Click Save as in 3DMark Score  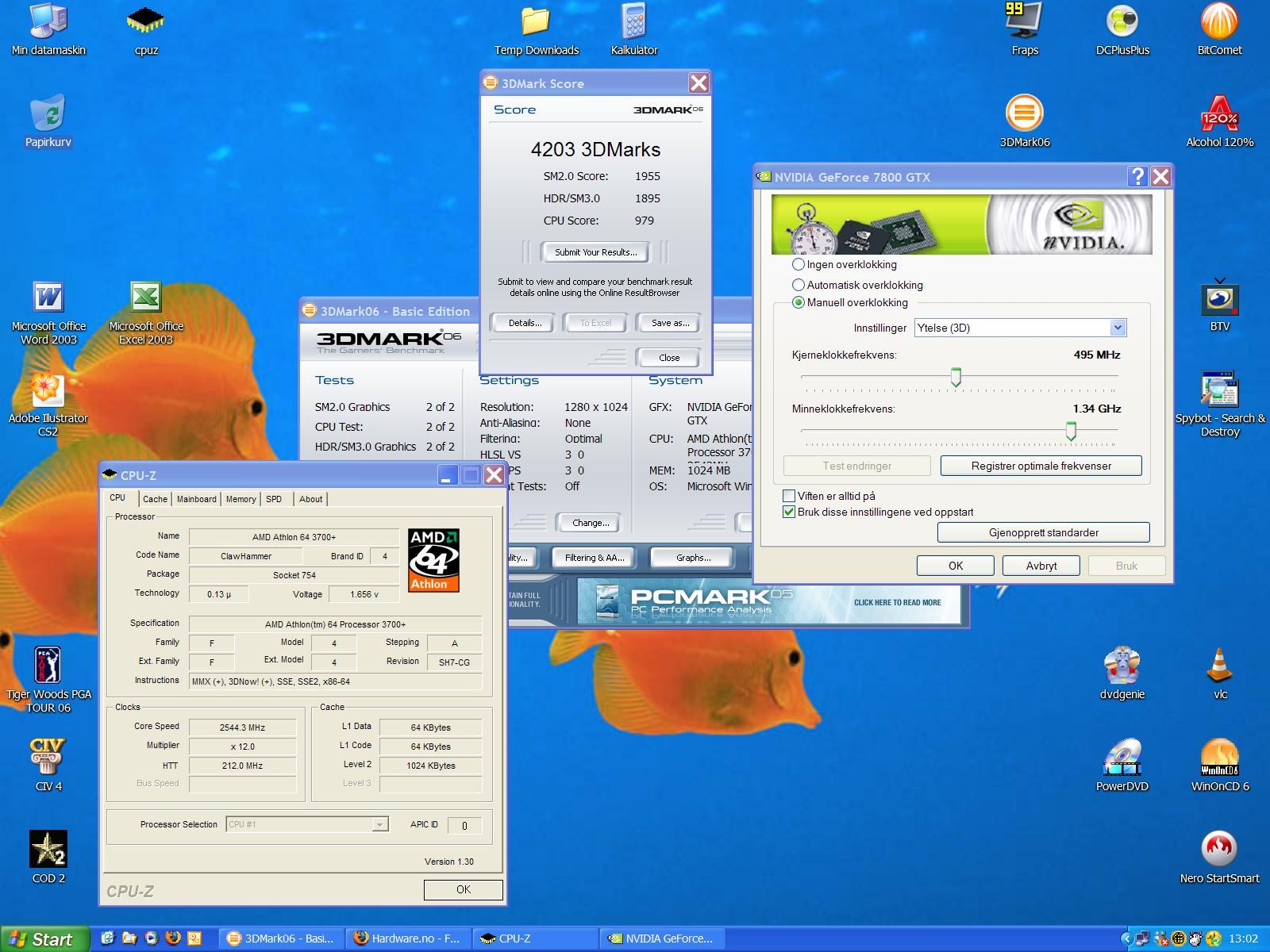(670, 323)
